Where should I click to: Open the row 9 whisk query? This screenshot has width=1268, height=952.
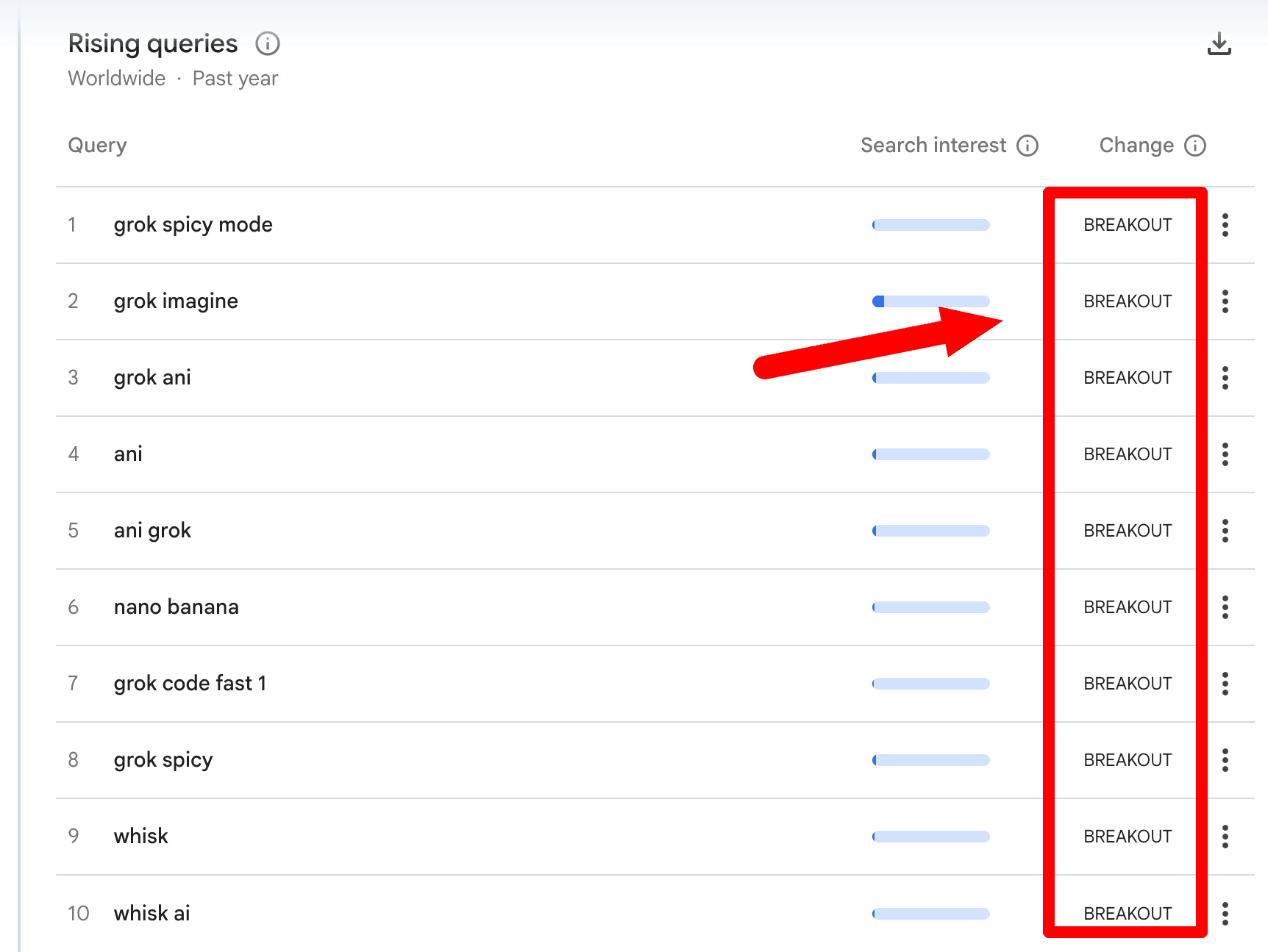tap(141, 837)
